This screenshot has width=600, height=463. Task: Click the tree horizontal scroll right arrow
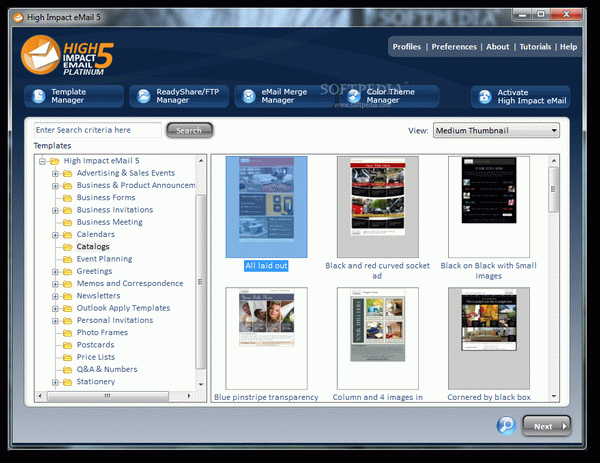pyautogui.click(x=189, y=396)
